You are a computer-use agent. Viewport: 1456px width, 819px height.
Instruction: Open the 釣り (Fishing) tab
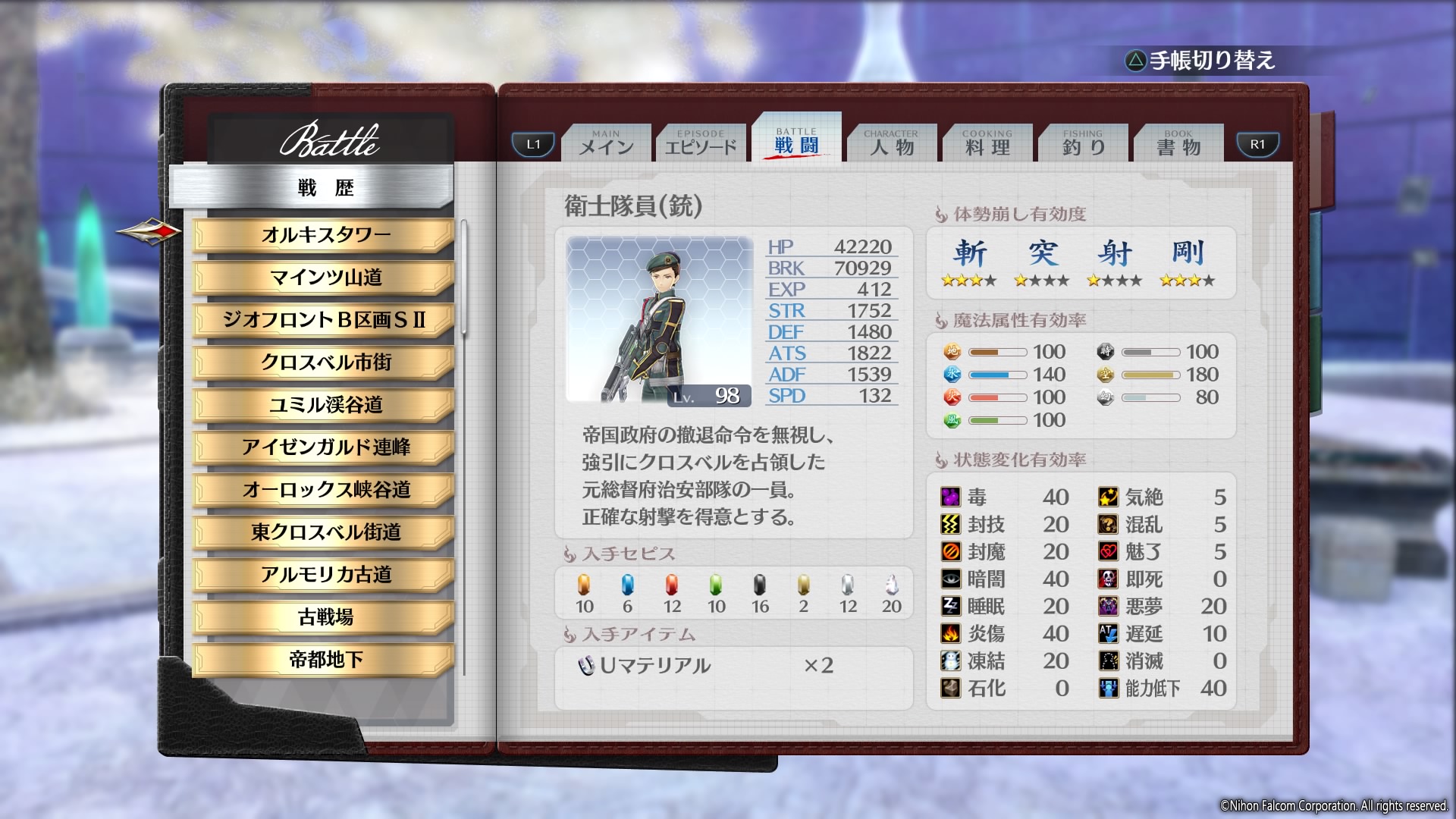(1083, 143)
